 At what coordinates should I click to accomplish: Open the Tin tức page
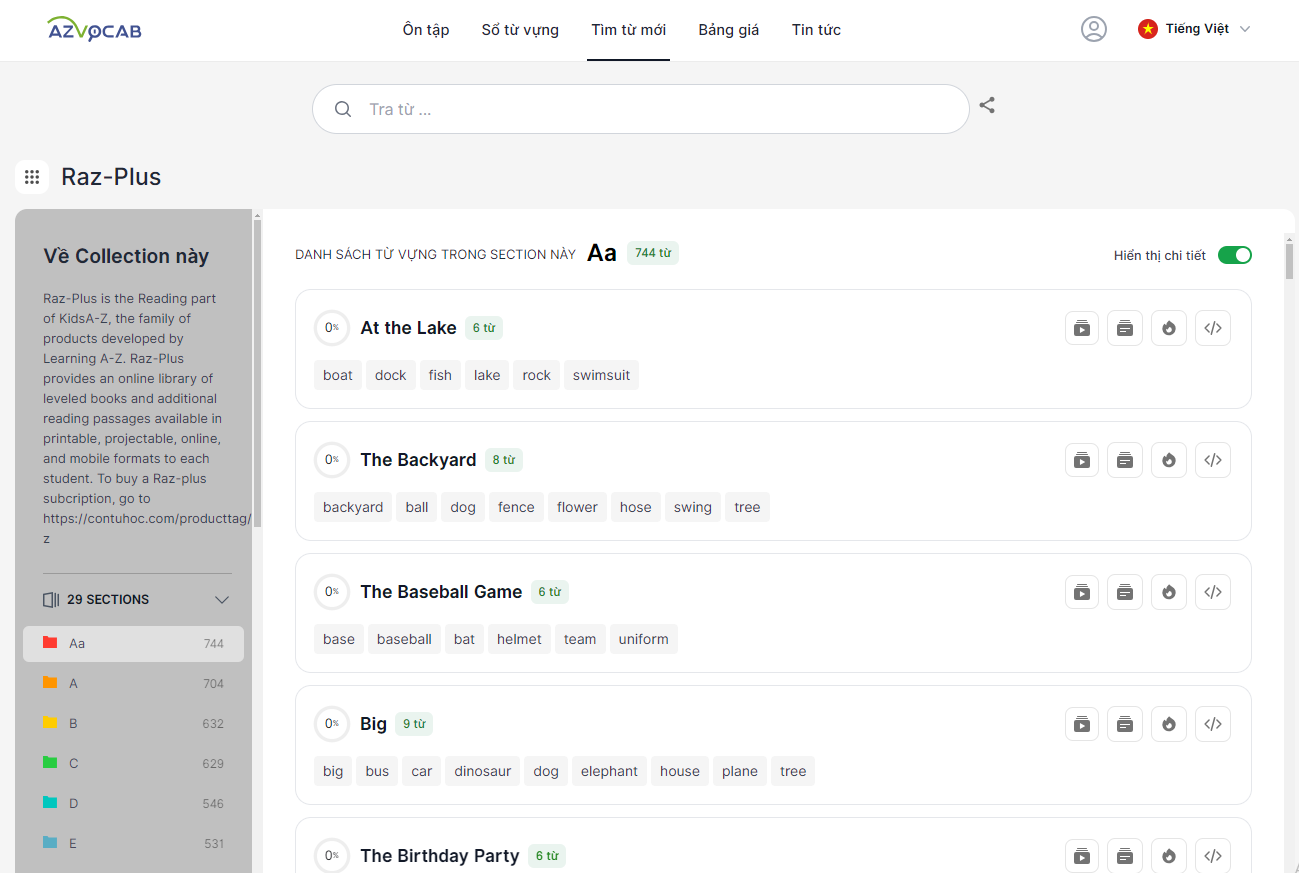coord(816,30)
